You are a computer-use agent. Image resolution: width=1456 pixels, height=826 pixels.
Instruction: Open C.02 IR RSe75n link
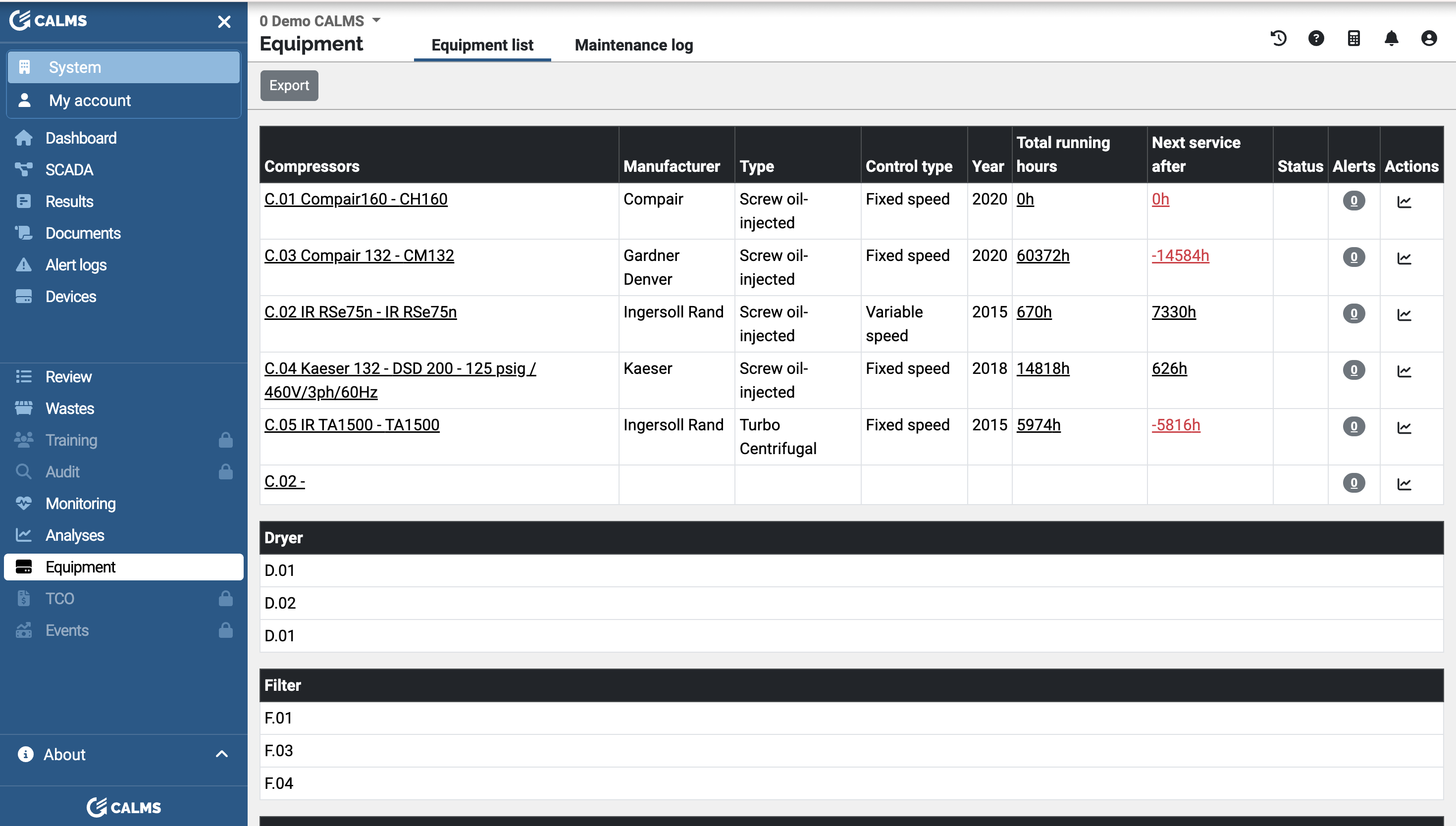[360, 312]
